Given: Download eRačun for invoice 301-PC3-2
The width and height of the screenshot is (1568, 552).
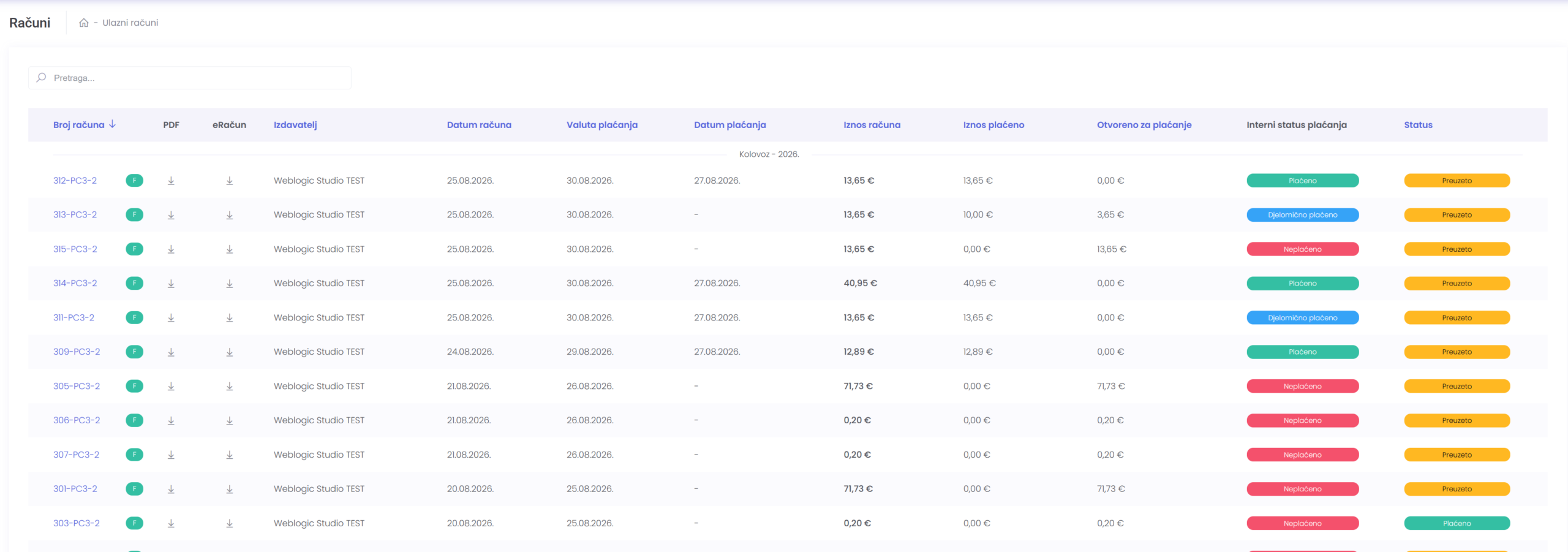Looking at the screenshot, I should 230,490.
